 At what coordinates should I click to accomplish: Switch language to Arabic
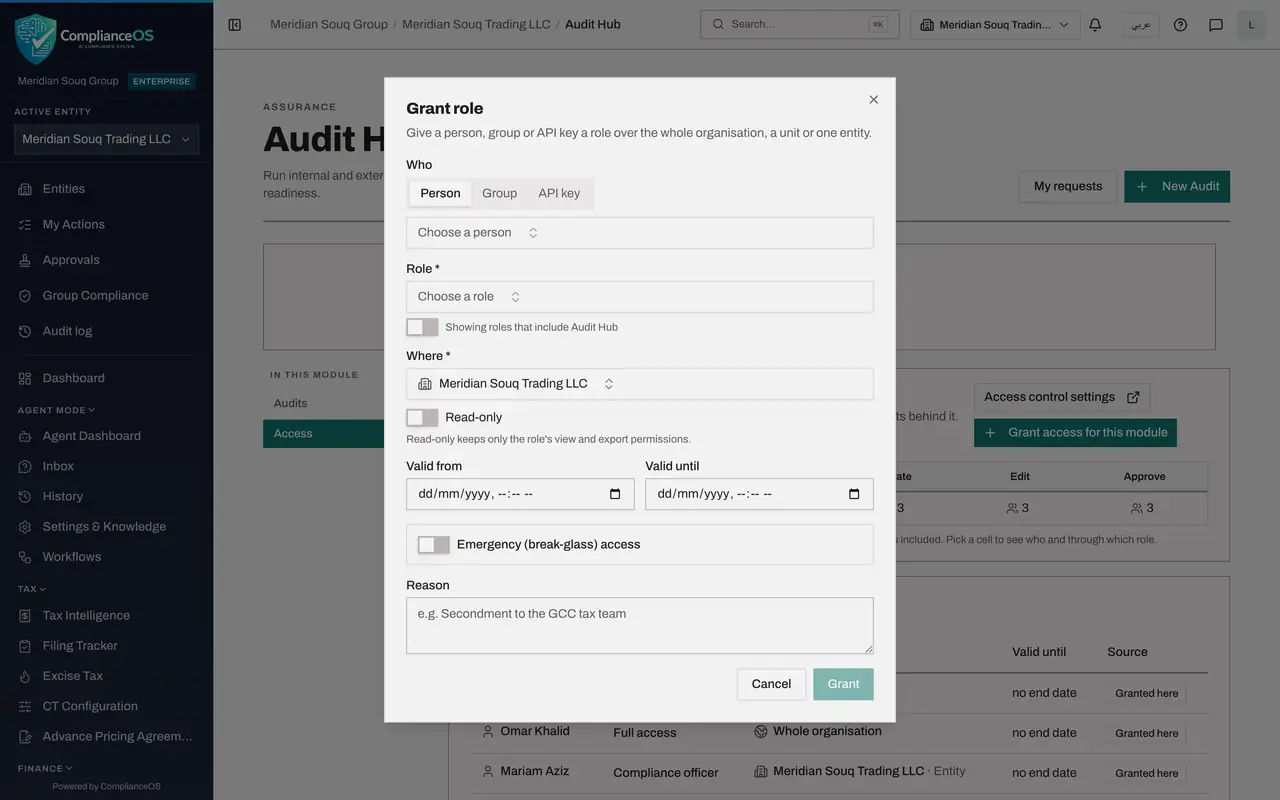coord(1141,25)
